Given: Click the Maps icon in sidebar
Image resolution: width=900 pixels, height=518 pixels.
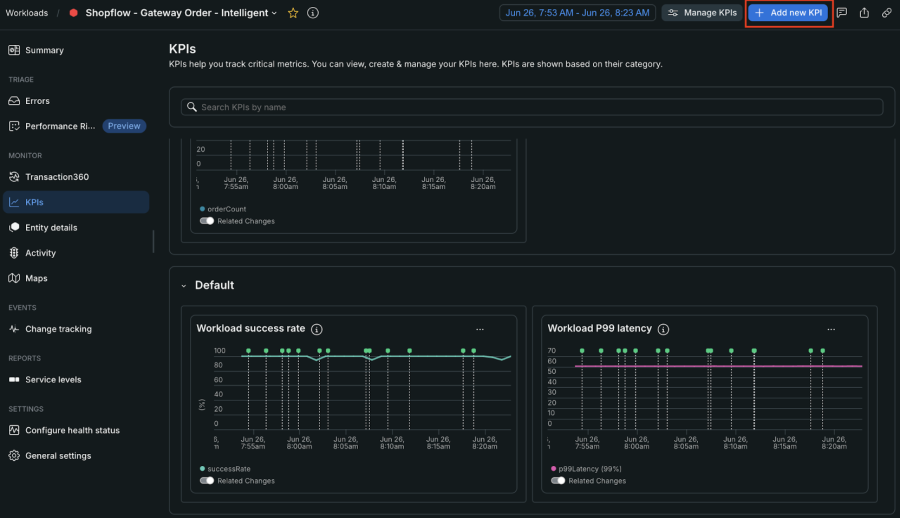Looking at the screenshot, I should [14, 278].
